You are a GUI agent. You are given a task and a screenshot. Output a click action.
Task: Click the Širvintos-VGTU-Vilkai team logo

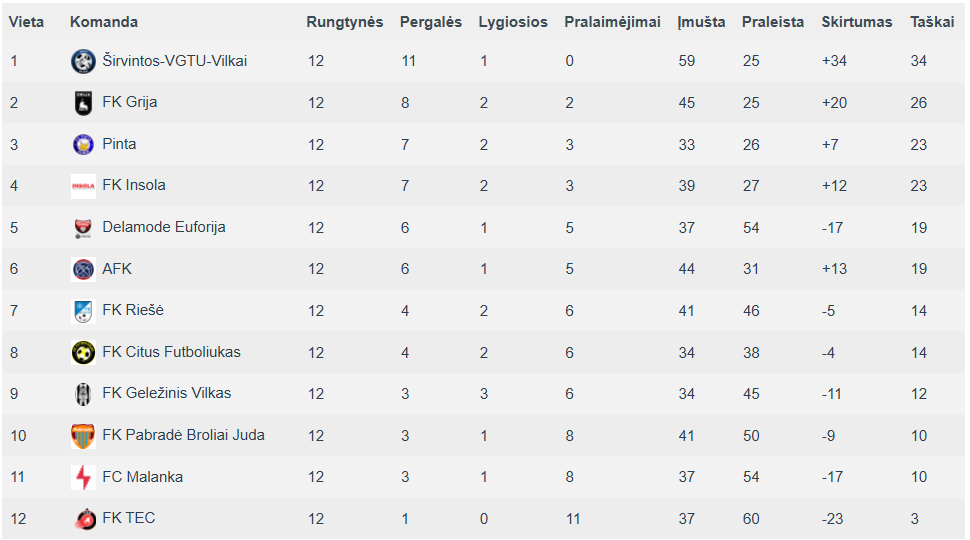pyautogui.click(x=83, y=61)
